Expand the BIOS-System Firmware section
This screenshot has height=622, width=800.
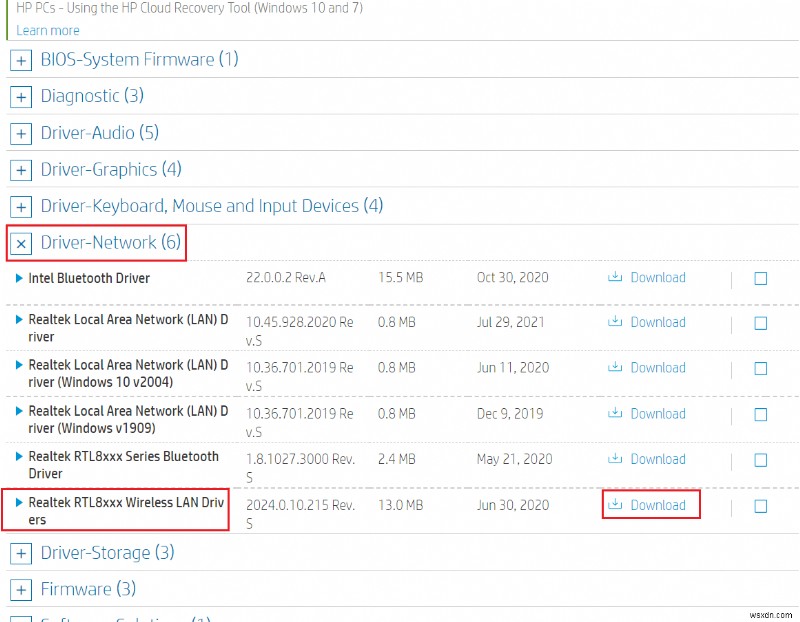[21, 60]
